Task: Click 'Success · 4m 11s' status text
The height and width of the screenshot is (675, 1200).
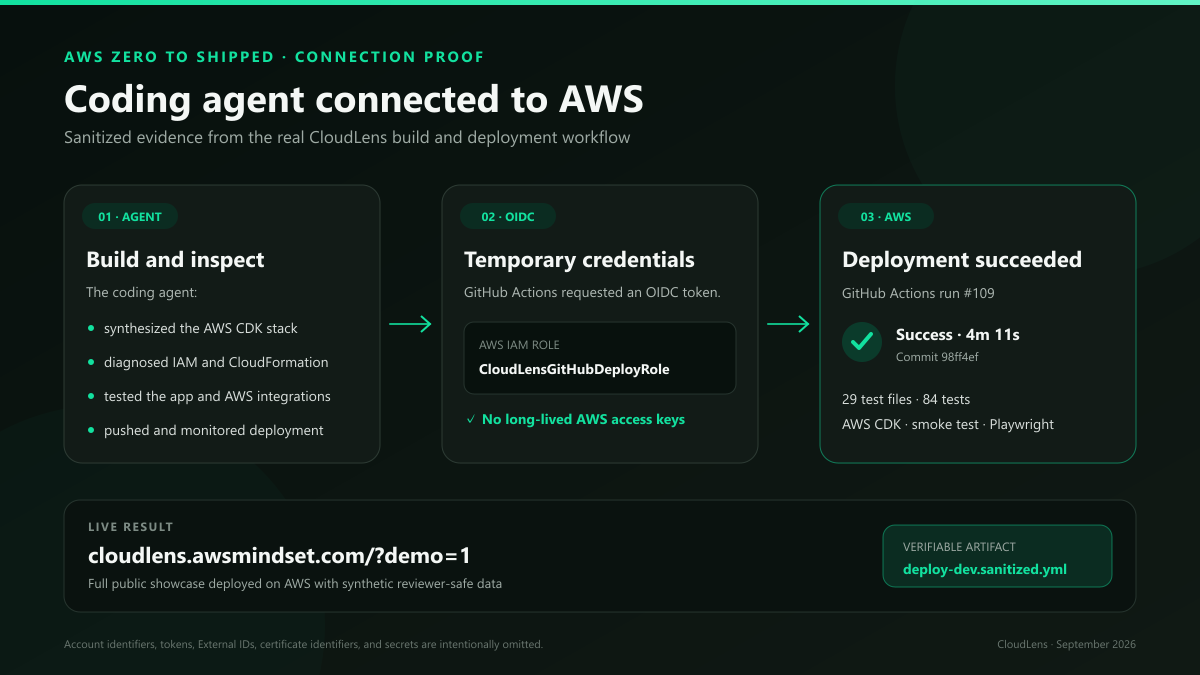Action: [x=958, y=335]
